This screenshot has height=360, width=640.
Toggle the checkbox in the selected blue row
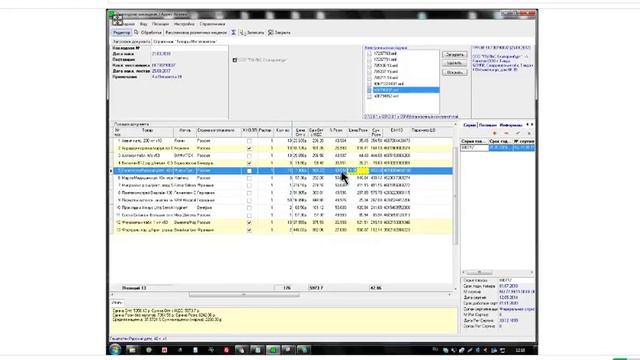click(249, 171)
